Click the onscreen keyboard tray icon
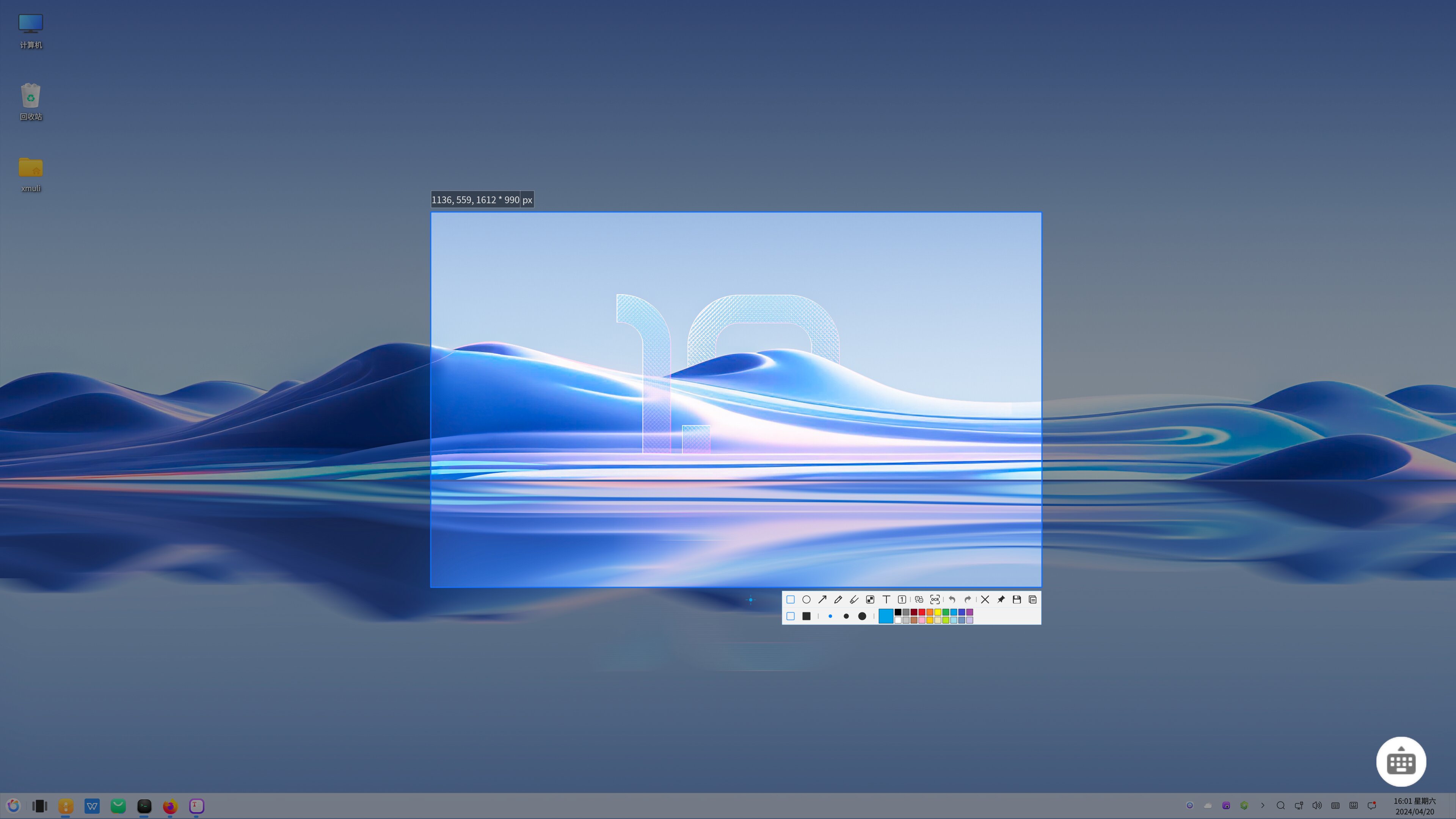The width and height of the screenshot is (1456, 819). (1354, 806)
